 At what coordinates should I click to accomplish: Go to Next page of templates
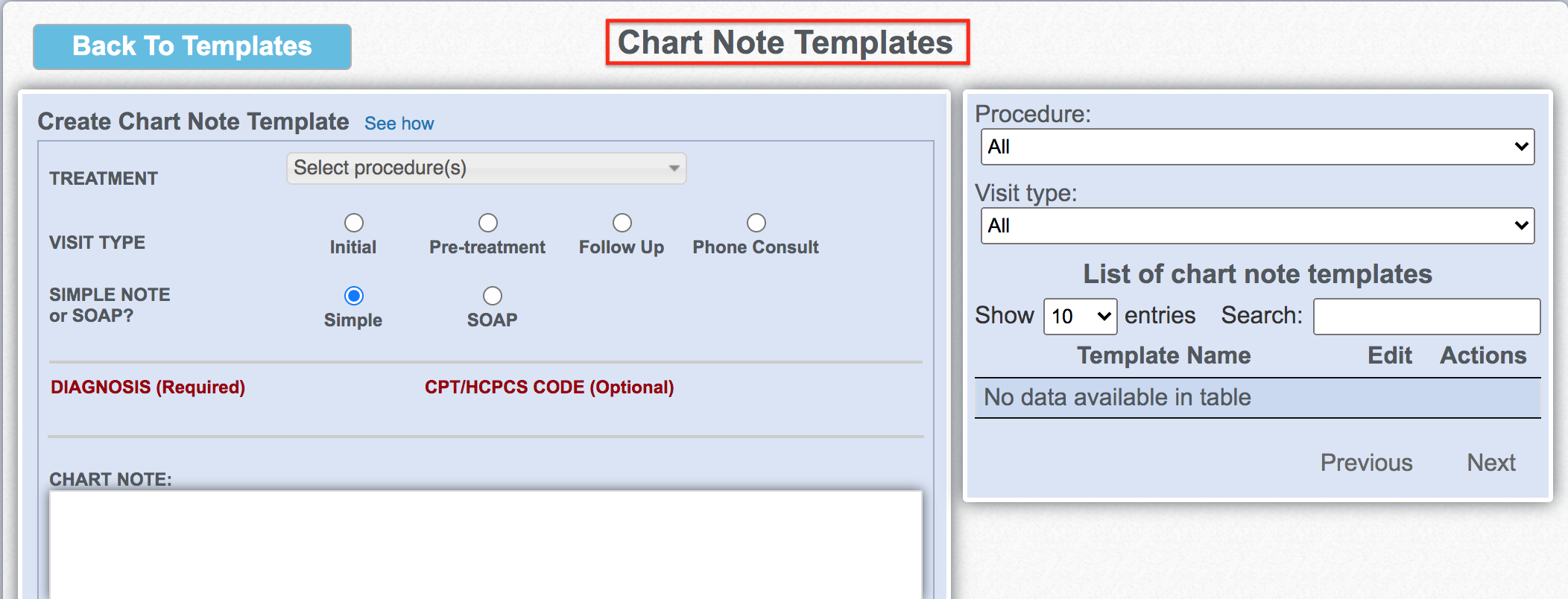[x=1490, y=463]
